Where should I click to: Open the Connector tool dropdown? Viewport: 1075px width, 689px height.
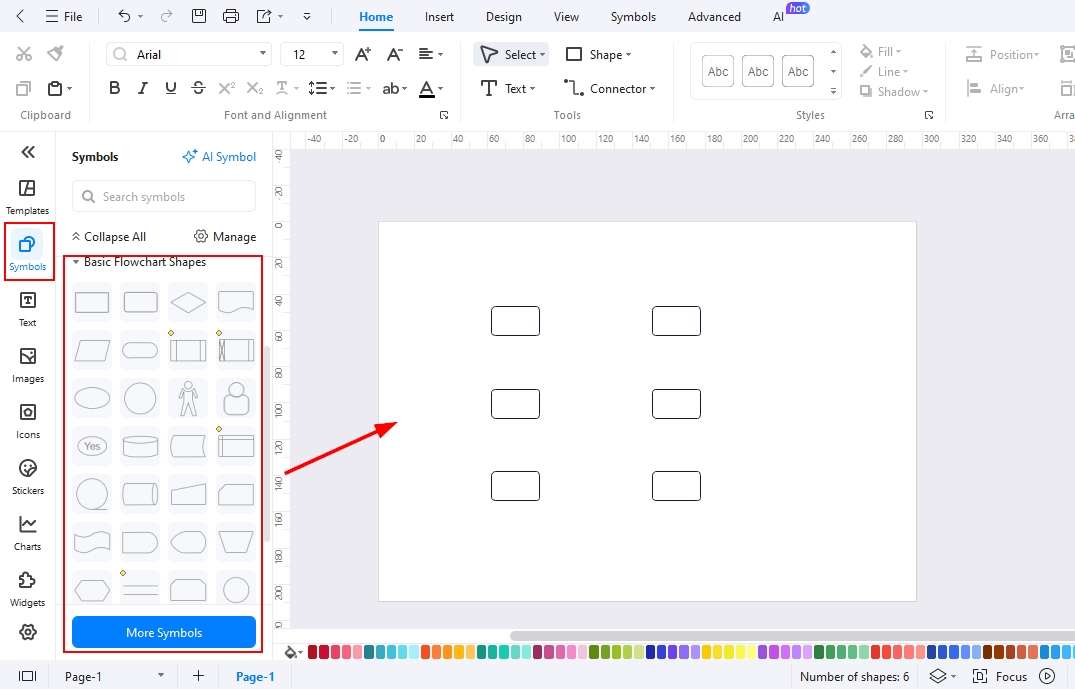click(x=610, y=88)
